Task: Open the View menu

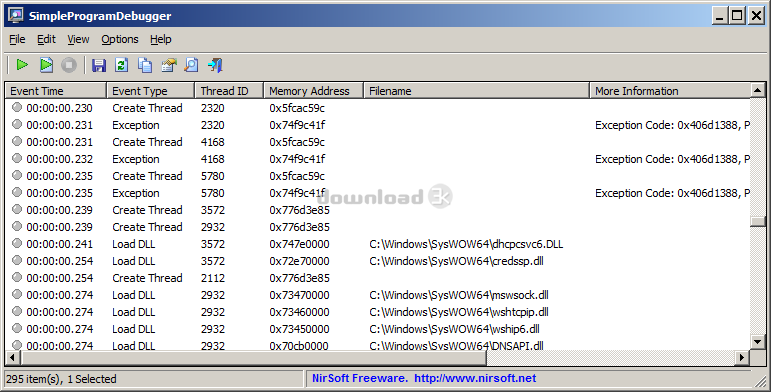Action: pos(78,39)
